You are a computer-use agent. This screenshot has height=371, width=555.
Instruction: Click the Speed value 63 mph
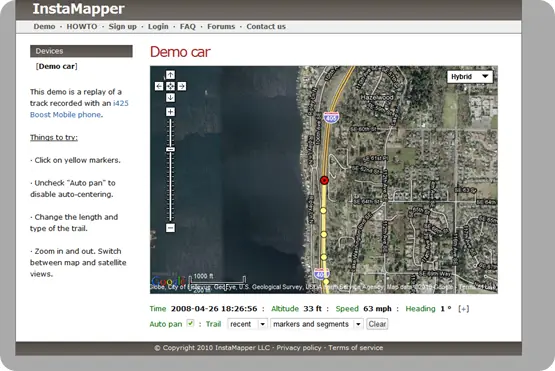pyautogui.click(x=377, y=309)
